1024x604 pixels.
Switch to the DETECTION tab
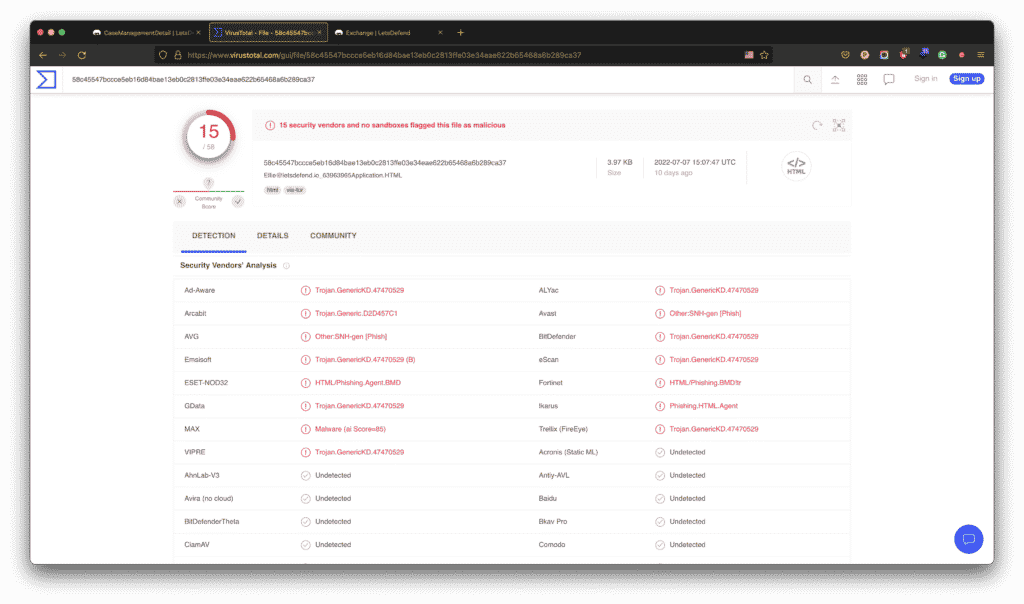click(214, 236)
